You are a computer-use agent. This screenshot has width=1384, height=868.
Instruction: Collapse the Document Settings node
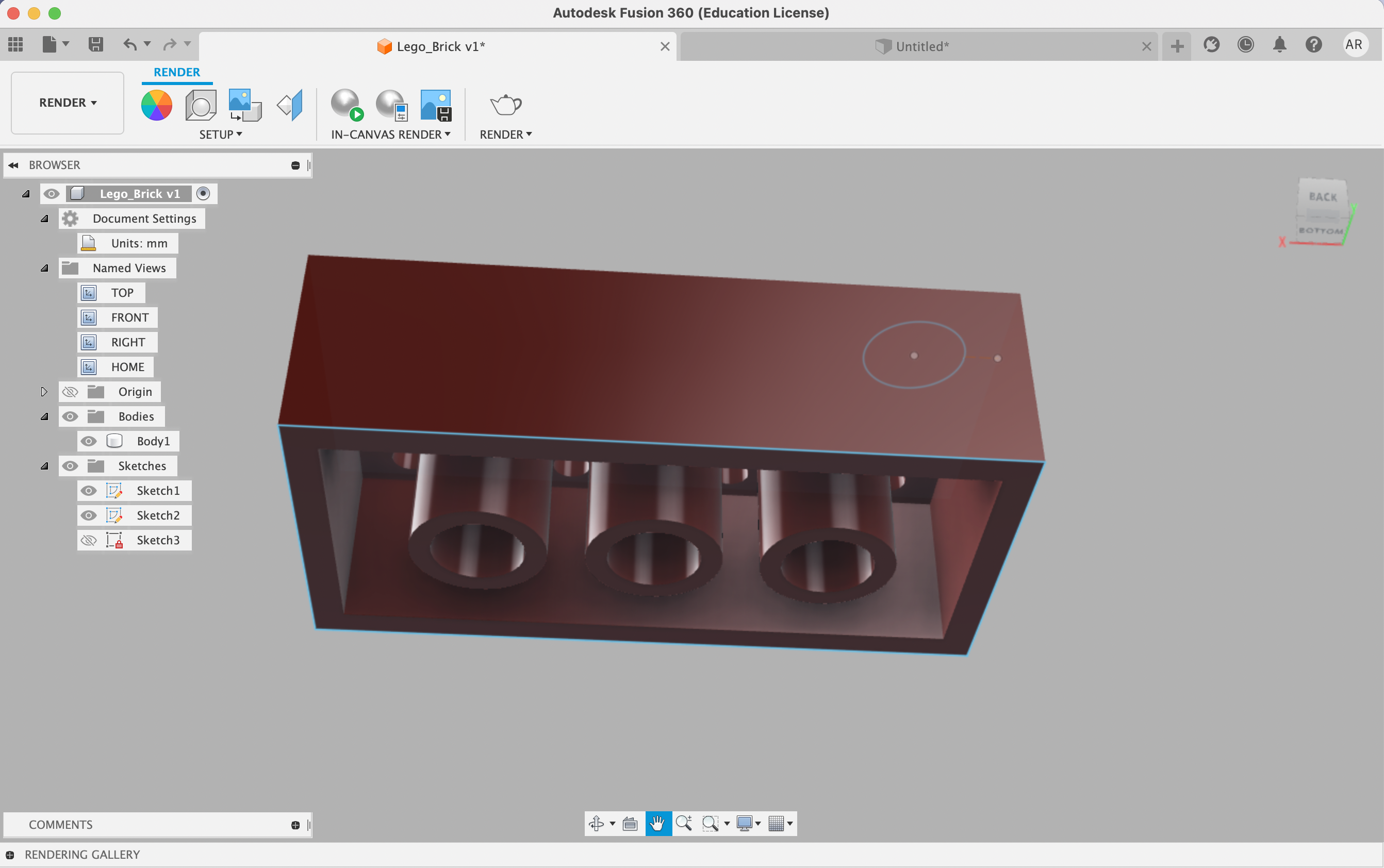[44, 219]
